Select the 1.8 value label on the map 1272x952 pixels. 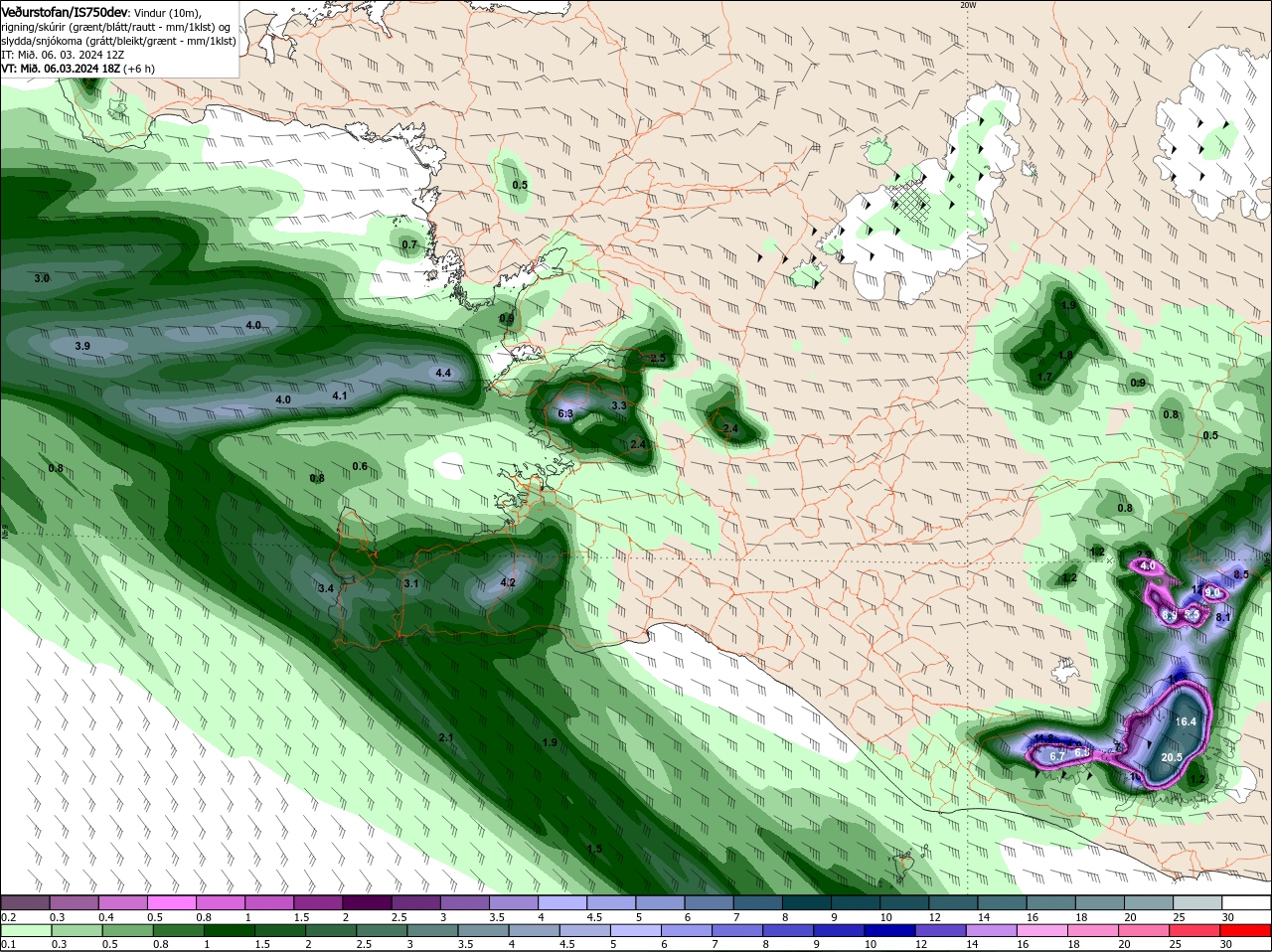click(1065, 355)
